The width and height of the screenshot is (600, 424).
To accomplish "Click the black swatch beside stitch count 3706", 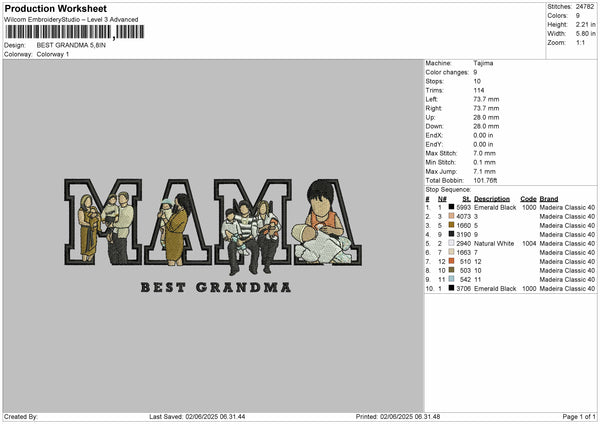I will coord(451,288).
